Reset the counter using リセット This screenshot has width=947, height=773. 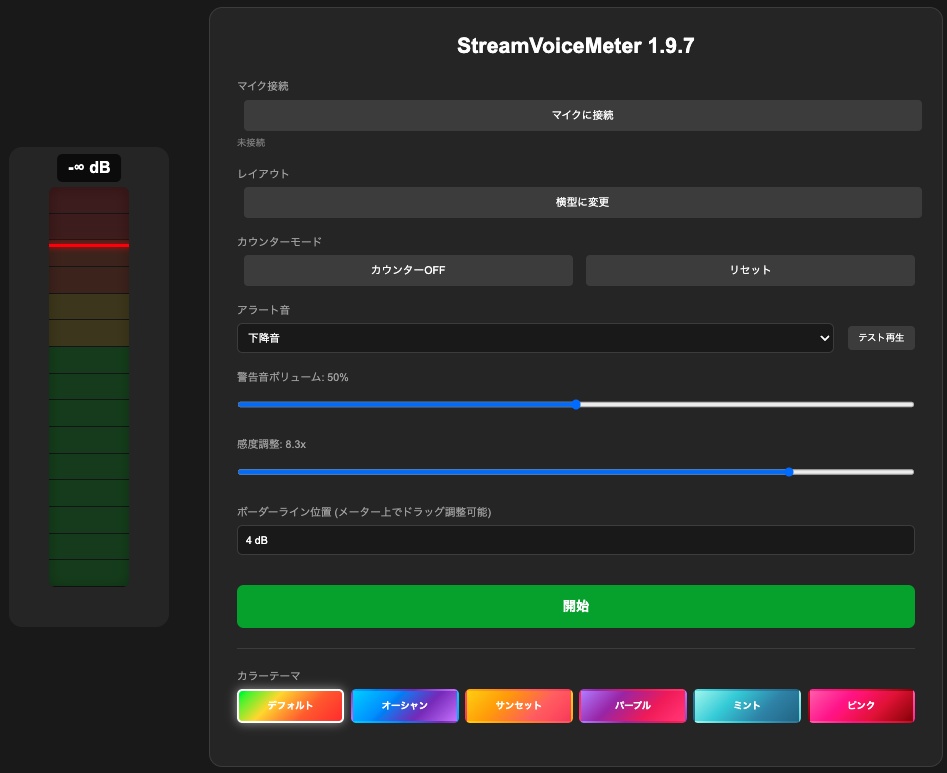tap(750, 270)
